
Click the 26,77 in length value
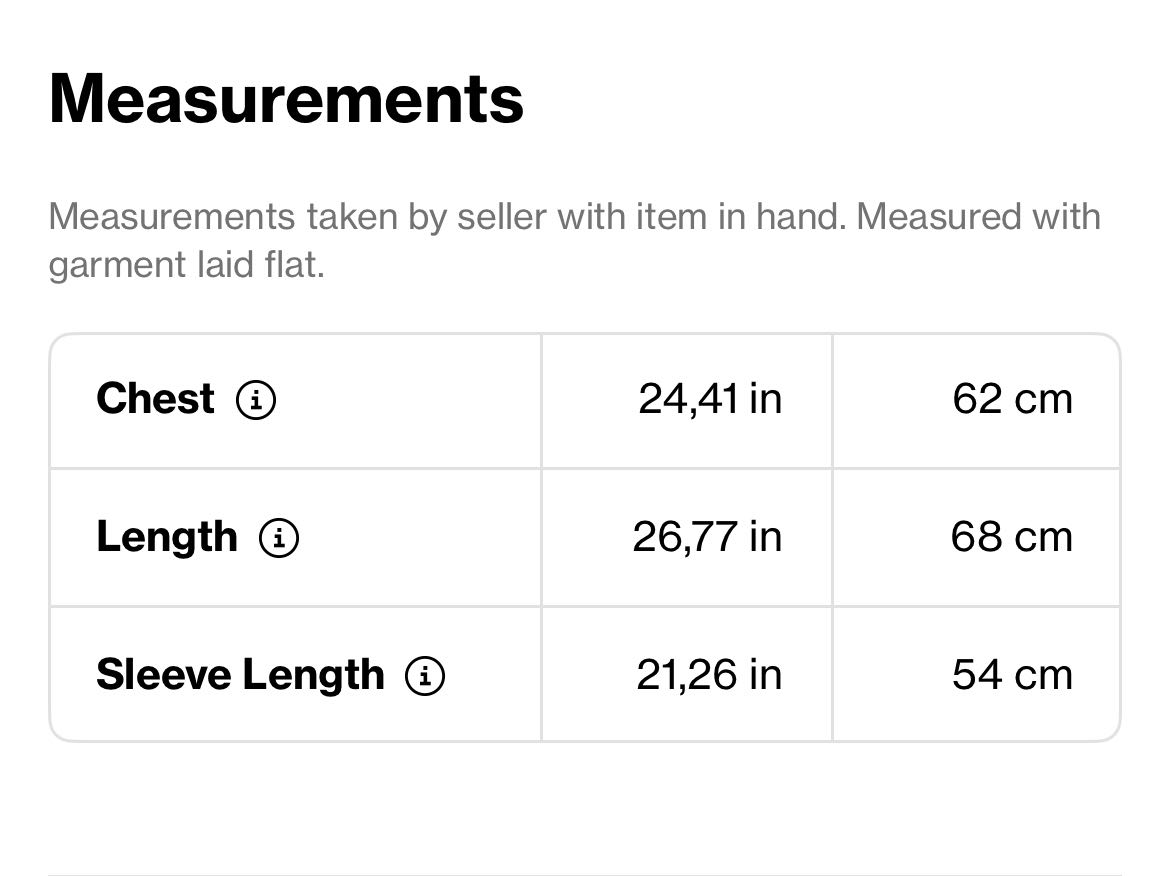(x=707, y=537)
